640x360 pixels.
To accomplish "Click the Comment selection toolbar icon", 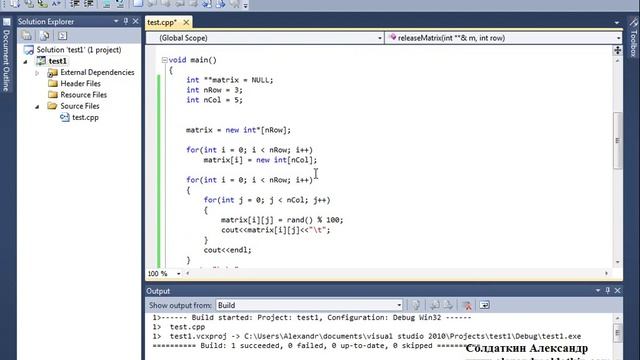I will coord(107,4).
